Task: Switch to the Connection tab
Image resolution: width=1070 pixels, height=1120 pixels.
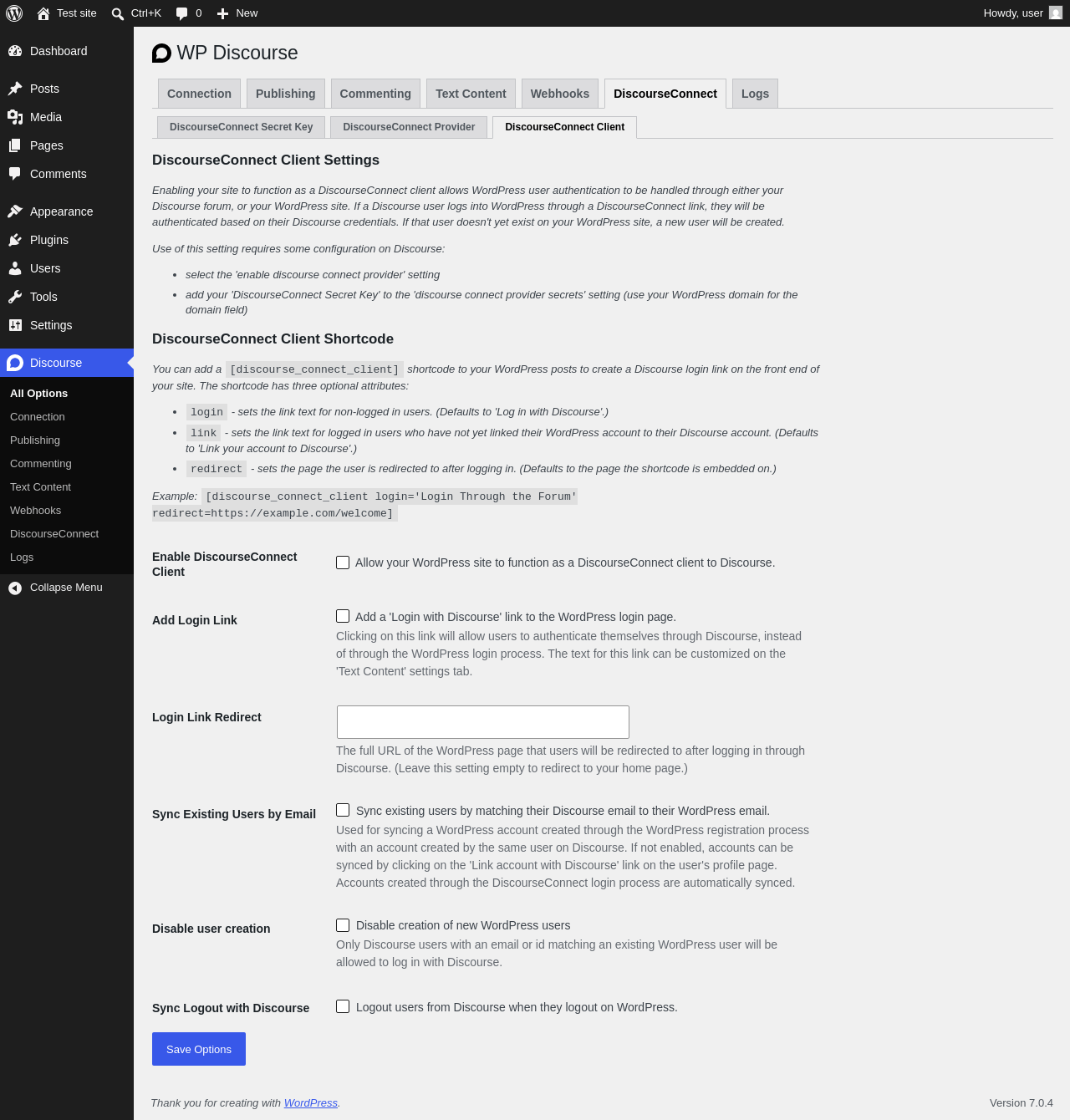Action: [199, 94]
